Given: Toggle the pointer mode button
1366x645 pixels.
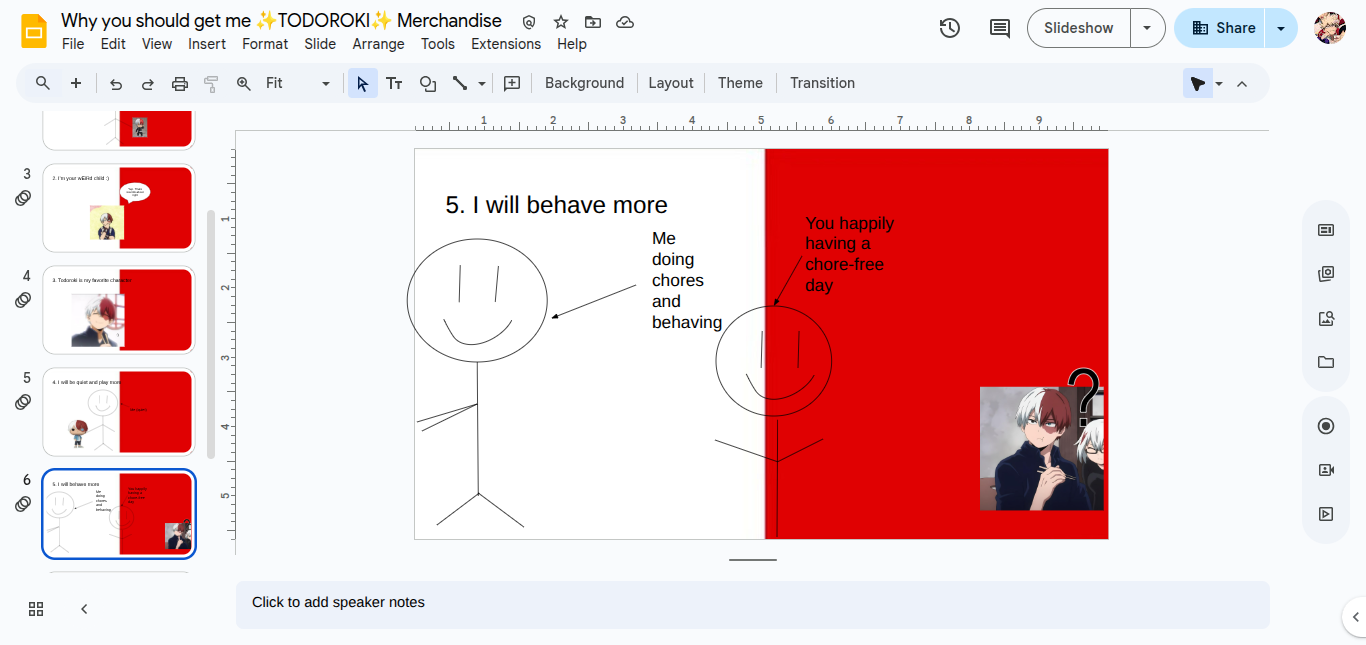Looking at the screenshot, I should [1197, 84].
